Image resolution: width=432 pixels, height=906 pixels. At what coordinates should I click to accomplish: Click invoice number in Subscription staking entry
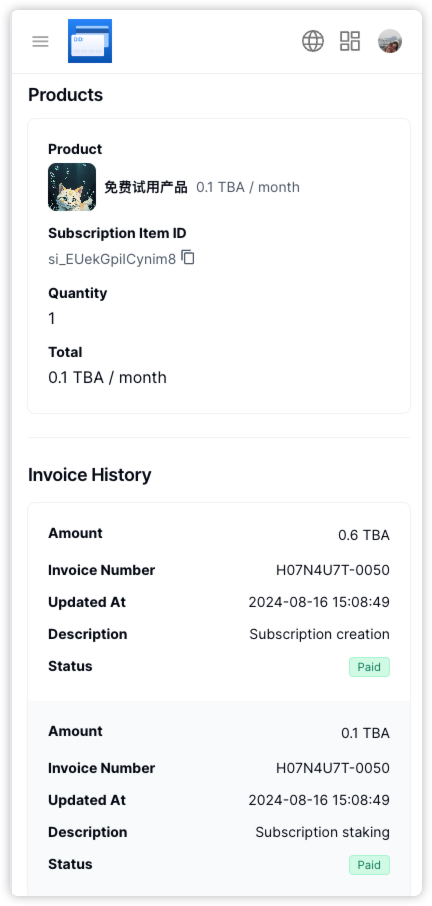click(x=333, y=768)
